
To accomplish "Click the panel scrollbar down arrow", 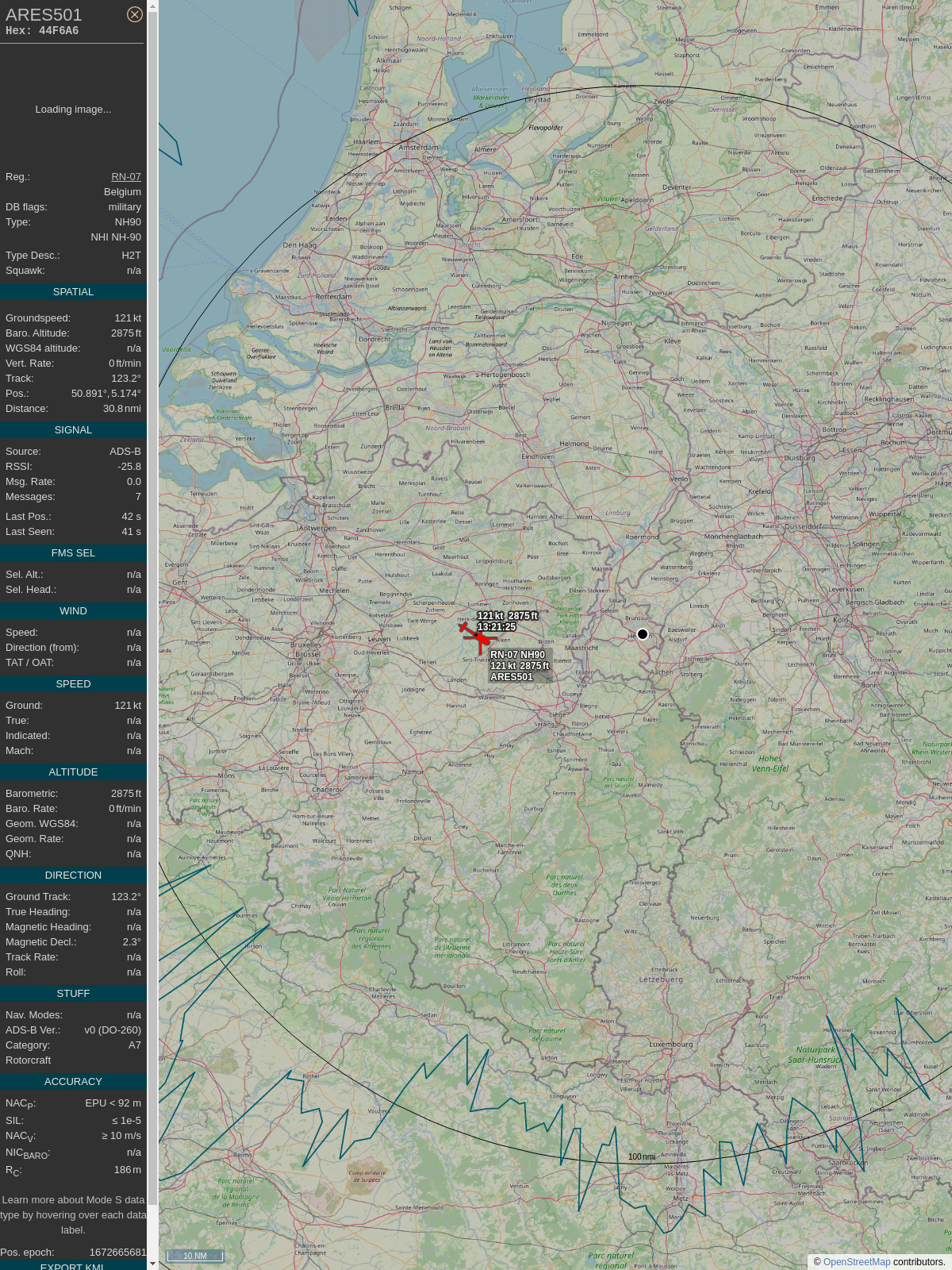I will pos(153,1264).
